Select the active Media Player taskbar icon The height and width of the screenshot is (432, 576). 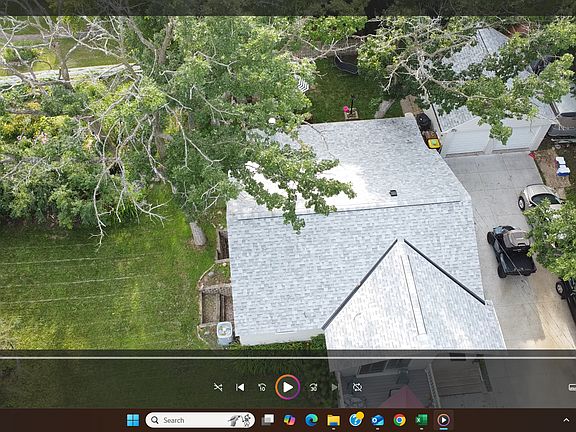(443, 420)
